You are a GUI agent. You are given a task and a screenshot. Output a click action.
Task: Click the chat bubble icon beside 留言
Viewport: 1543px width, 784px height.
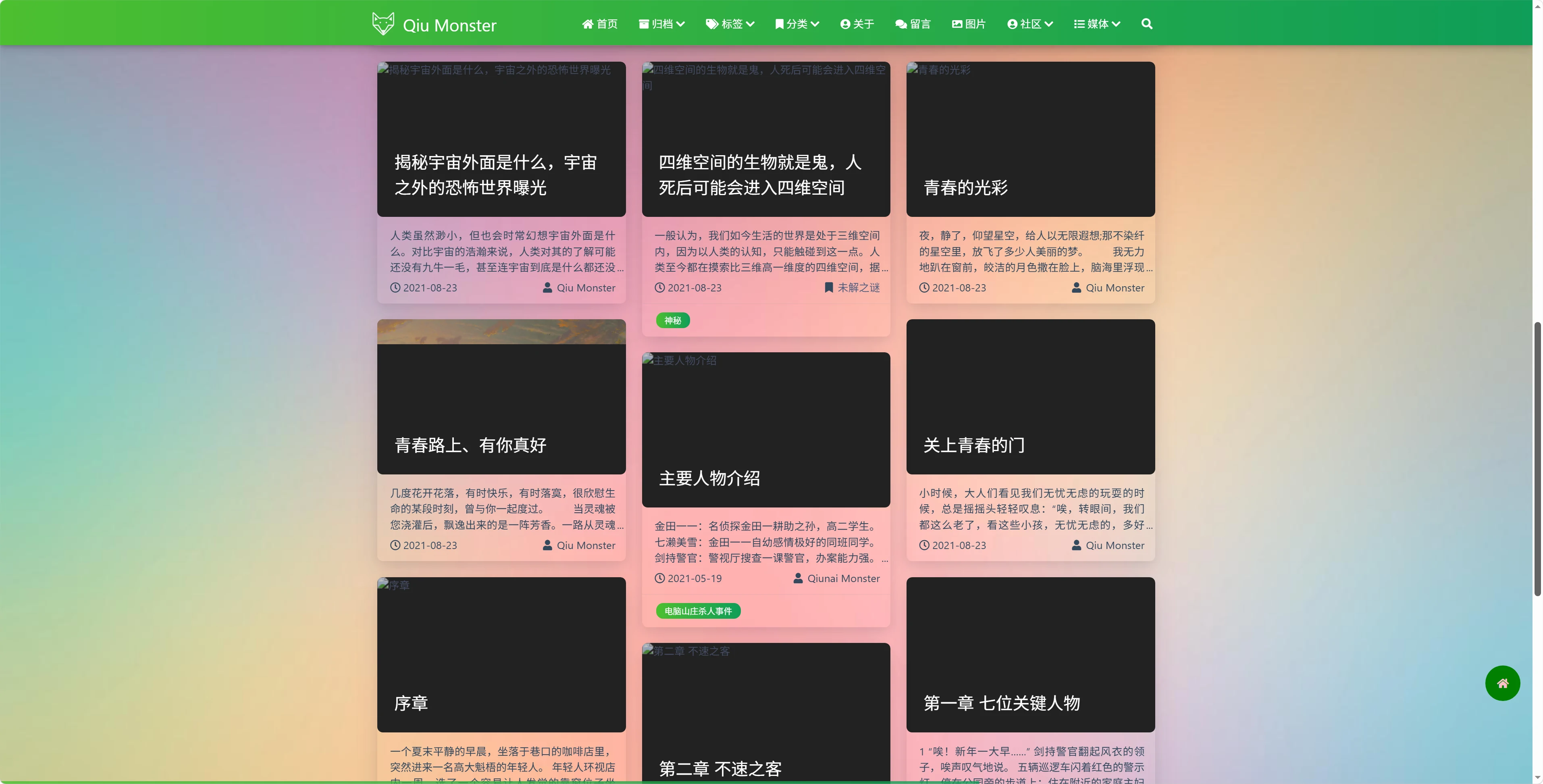click(900, 24)
